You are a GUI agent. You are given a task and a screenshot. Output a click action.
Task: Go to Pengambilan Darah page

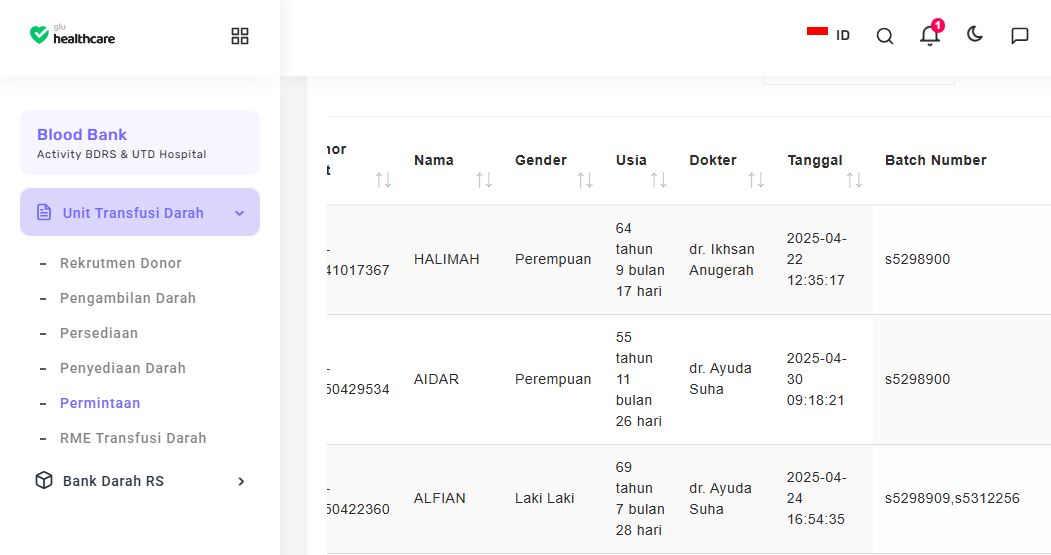pyautogui.click(x=127, y=298)
